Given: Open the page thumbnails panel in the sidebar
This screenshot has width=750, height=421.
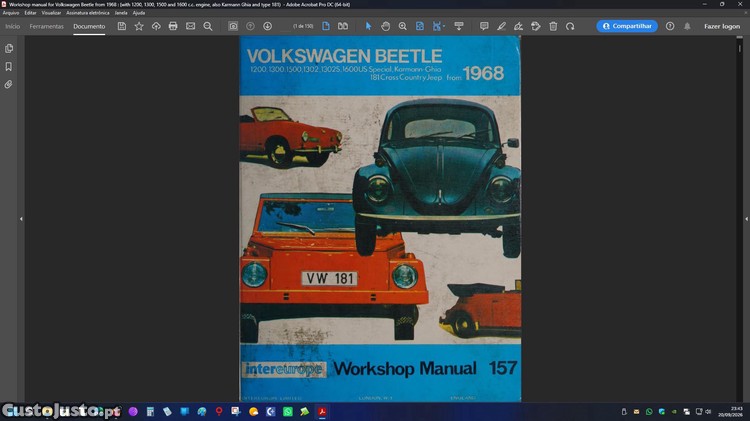Looking at the screenshot, I should pos(9,48).
